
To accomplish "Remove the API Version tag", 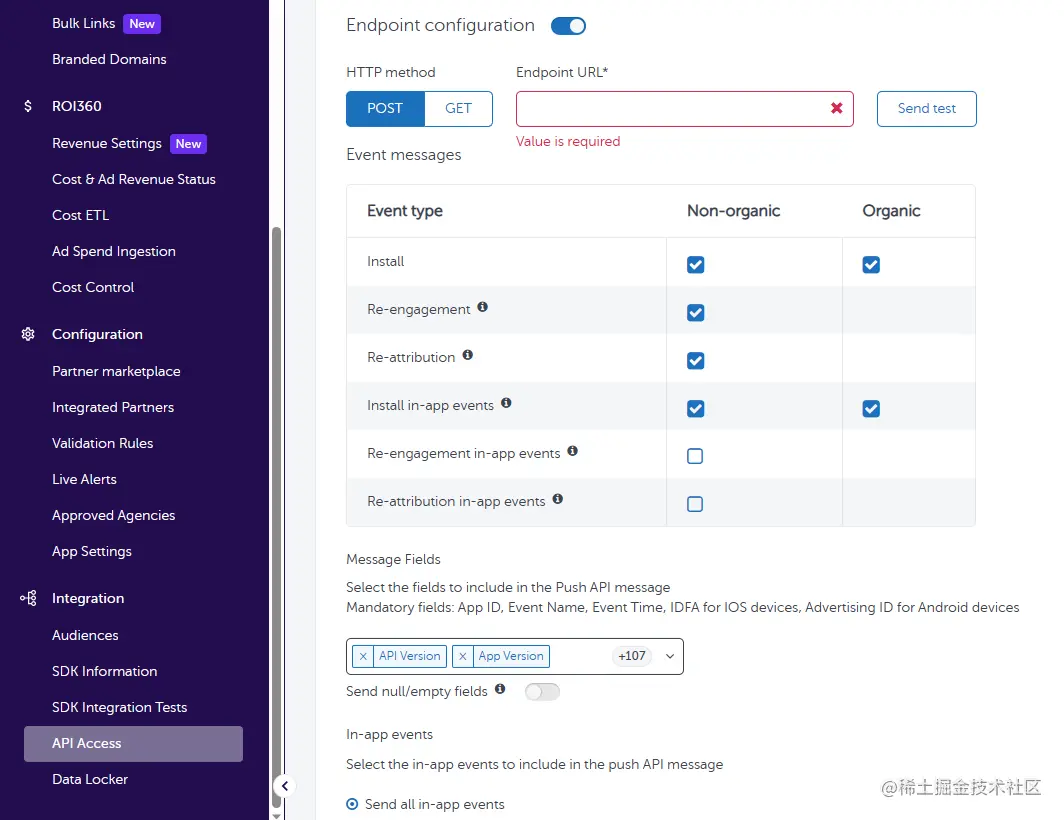I will pos(363,656).
